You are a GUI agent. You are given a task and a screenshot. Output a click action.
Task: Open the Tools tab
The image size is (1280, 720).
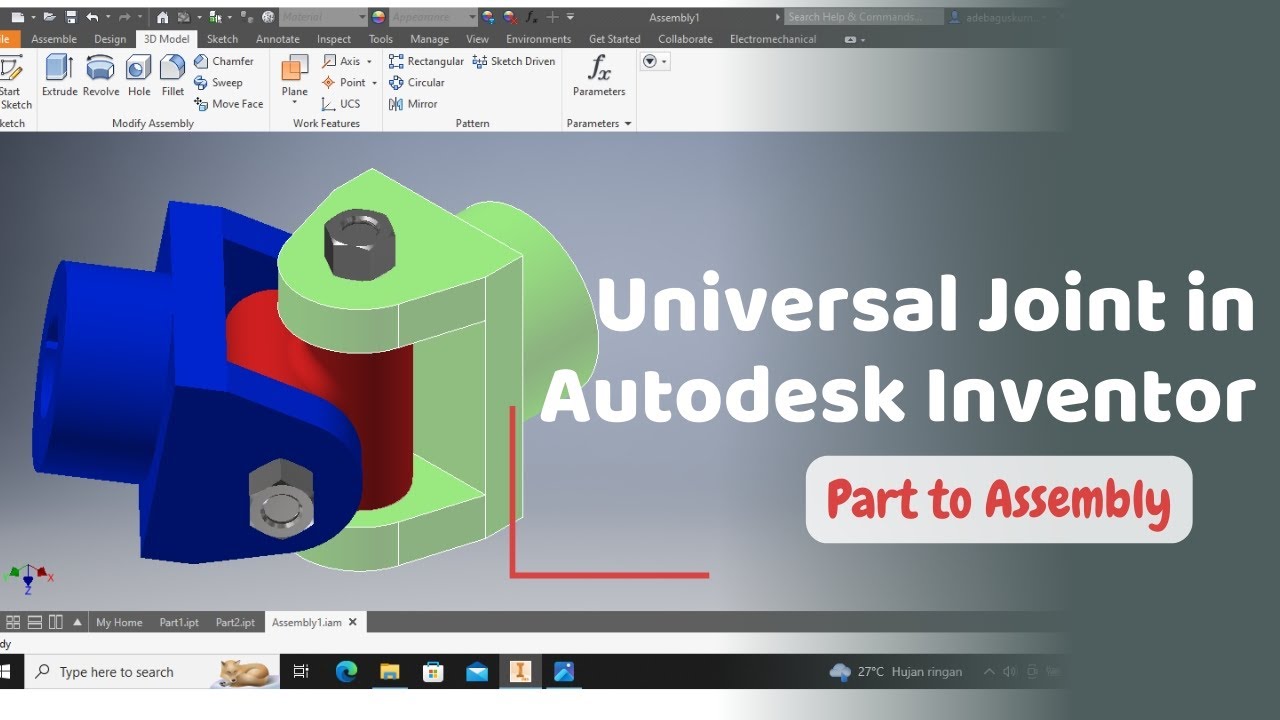point(381,39)
